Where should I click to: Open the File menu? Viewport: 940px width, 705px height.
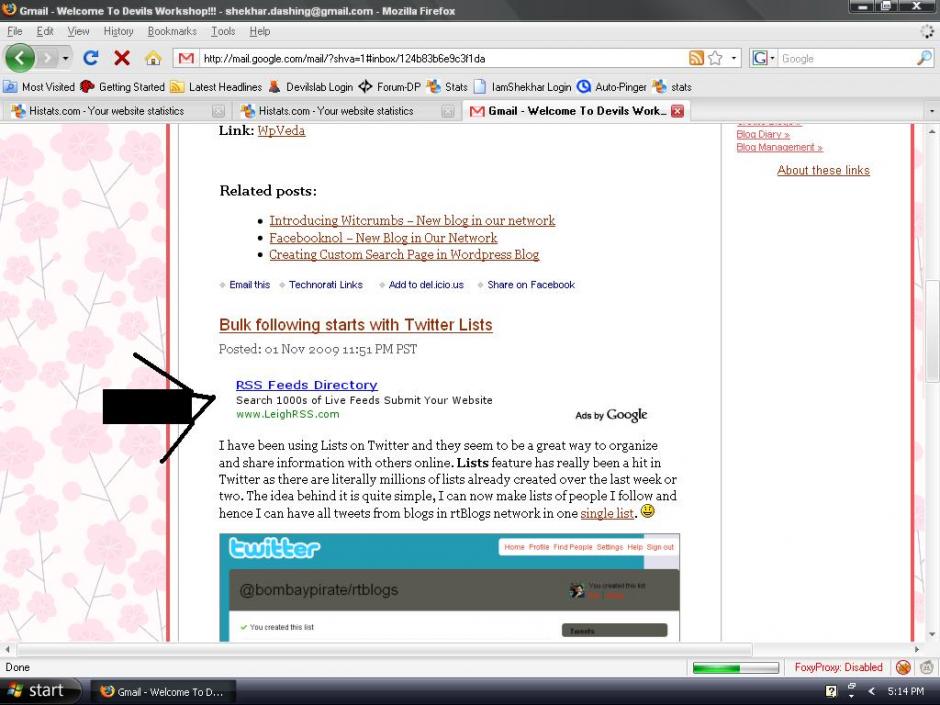coord(14,31)
